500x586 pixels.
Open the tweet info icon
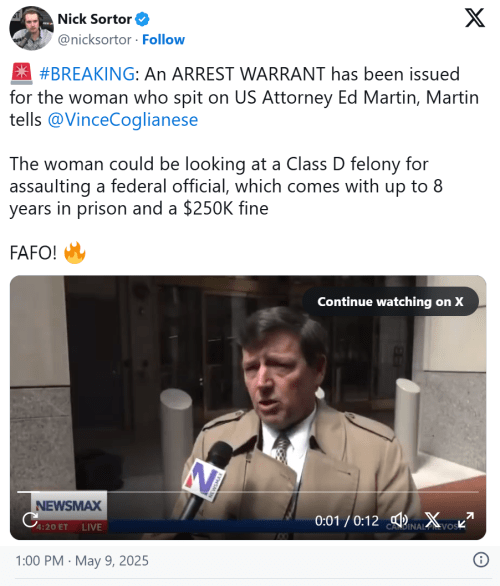(x=481, y=560)
